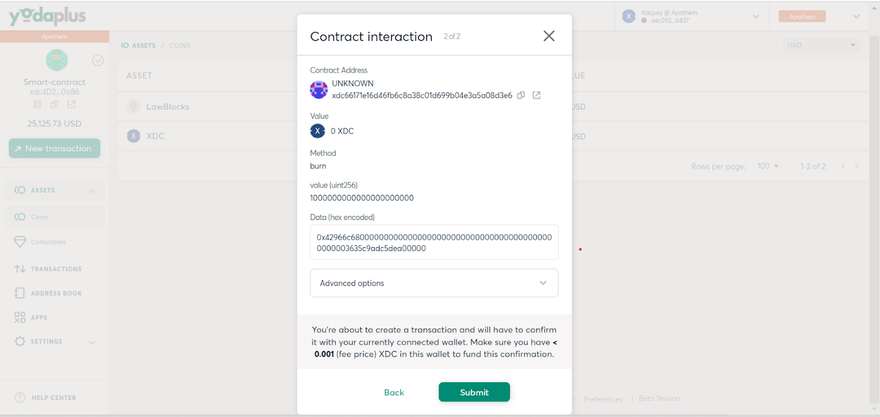Open the Help Center icon

(x=20, y=398)
